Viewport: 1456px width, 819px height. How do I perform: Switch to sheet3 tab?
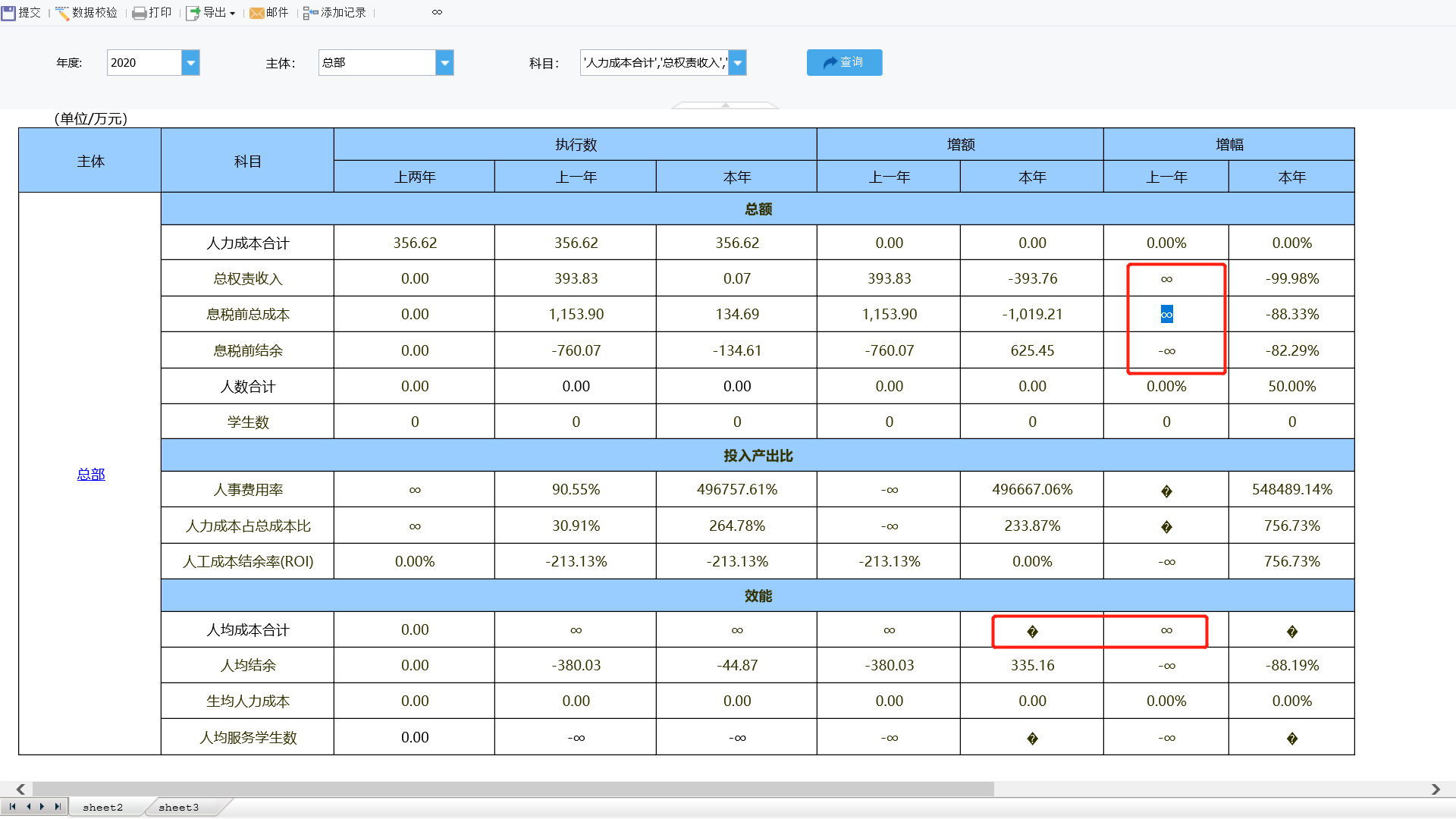coord(179,808)
